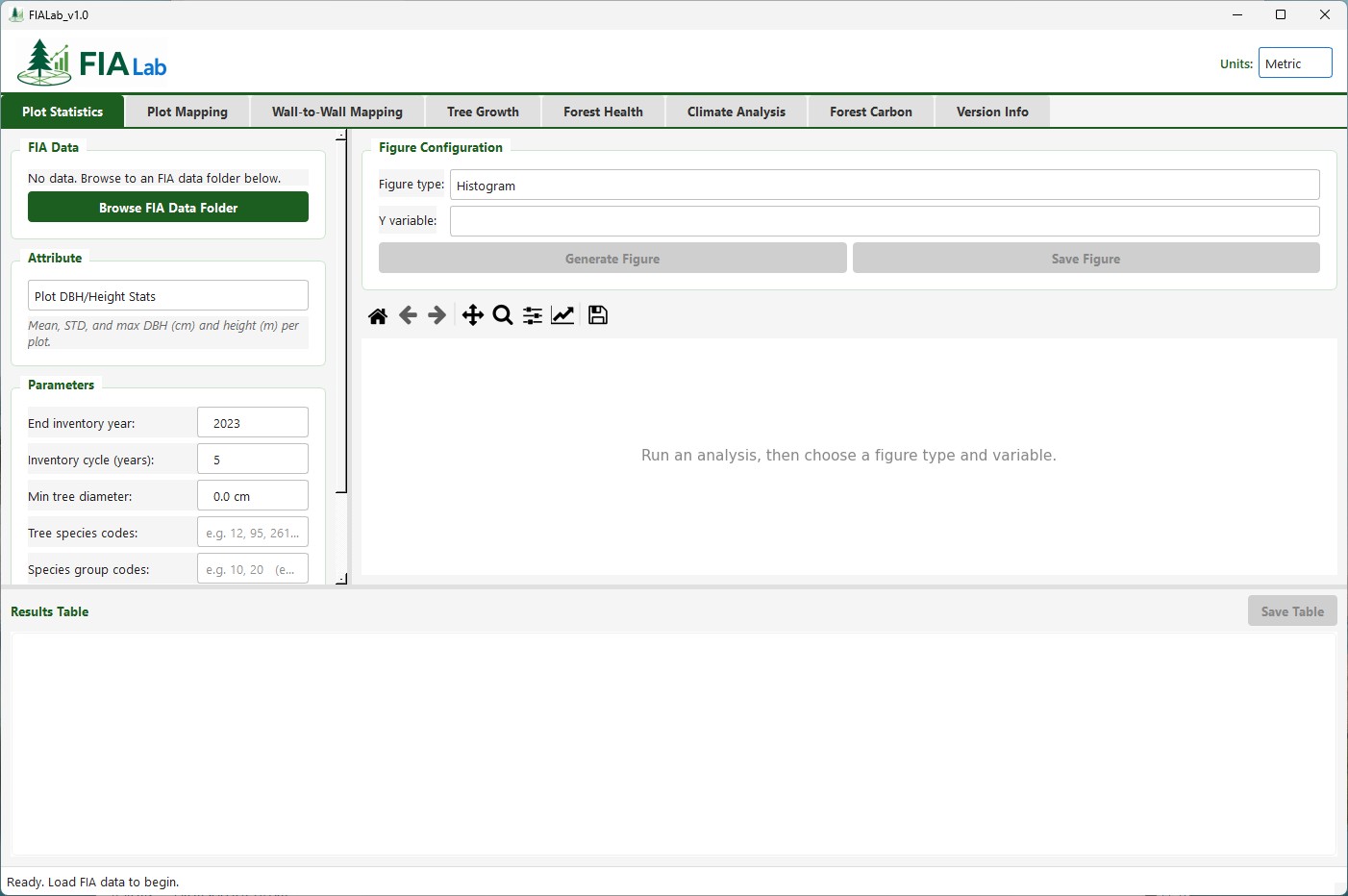1348x896 pixels.
Task: Open the Version Info tab
Action: tap(992, 112)
